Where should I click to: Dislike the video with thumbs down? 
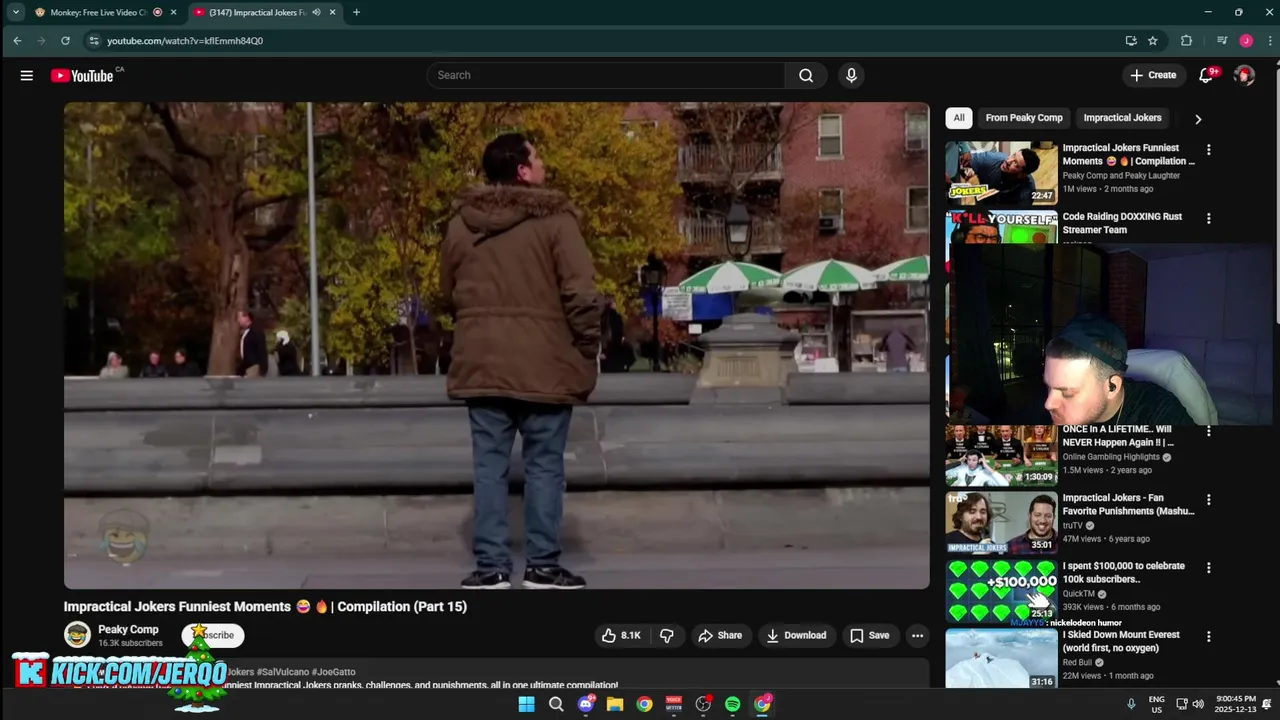pyautogui.click(x=667, y=635)
